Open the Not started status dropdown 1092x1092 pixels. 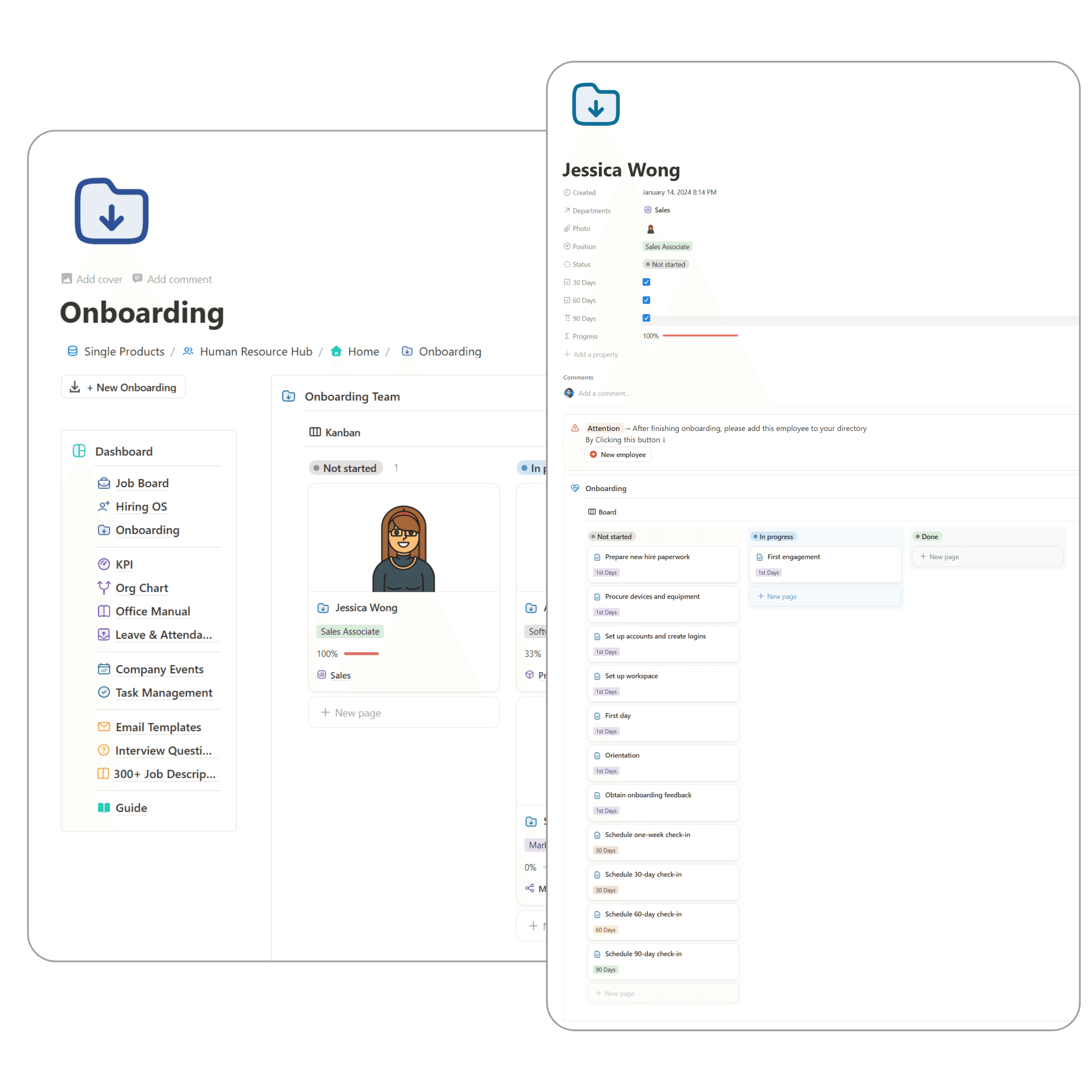[666, 265]
